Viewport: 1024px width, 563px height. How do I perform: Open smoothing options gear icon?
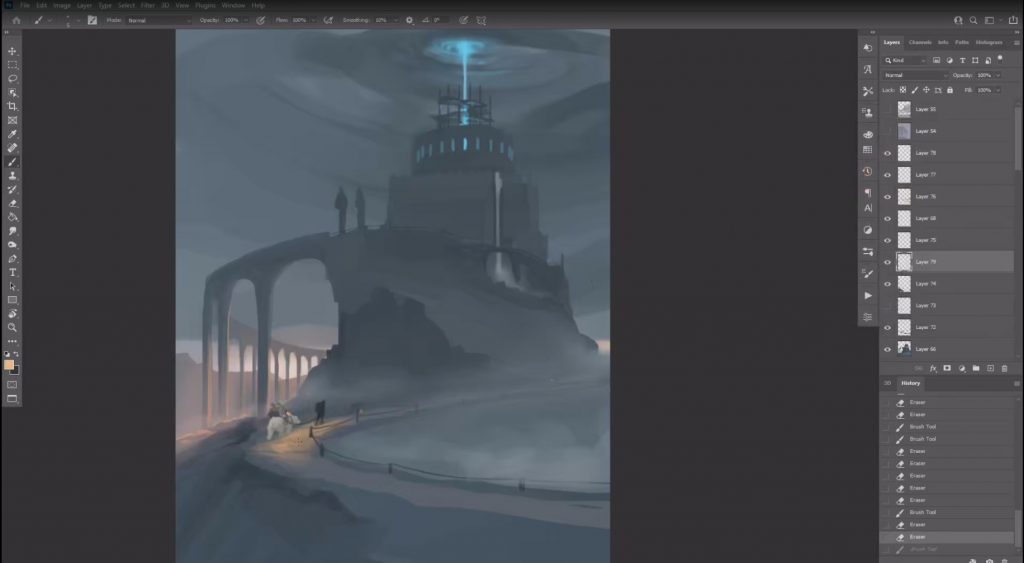409,20
